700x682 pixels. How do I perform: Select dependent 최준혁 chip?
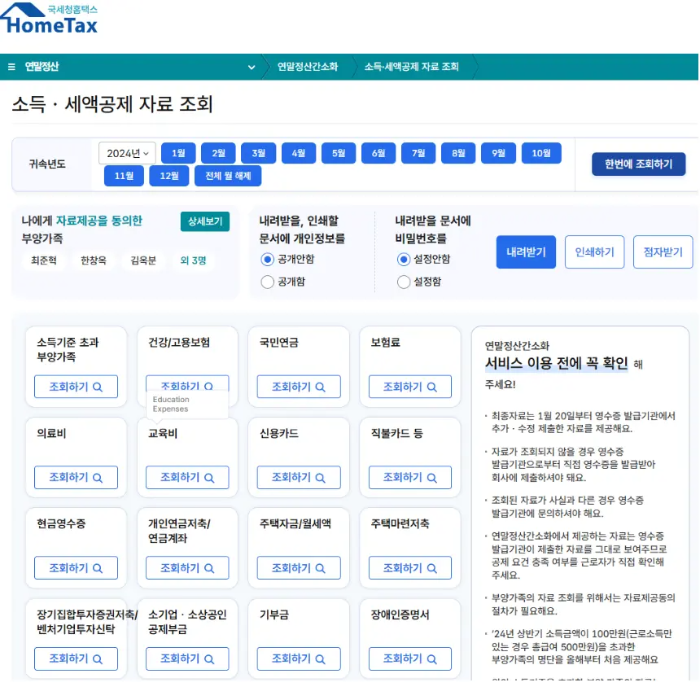tap(44, 261)
